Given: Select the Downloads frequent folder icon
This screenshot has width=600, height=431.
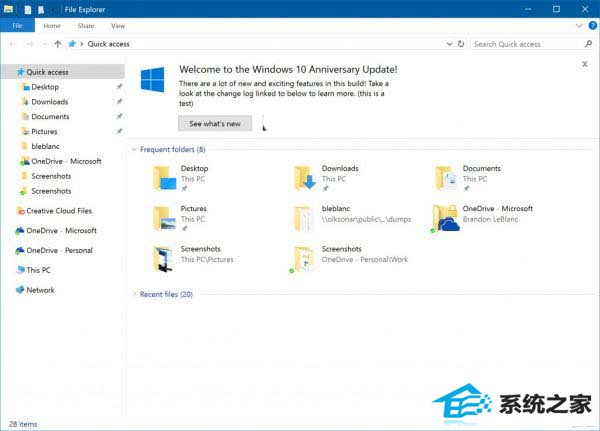Looking at the screenshot, I should pyautogui.click(x=305, y=178).
